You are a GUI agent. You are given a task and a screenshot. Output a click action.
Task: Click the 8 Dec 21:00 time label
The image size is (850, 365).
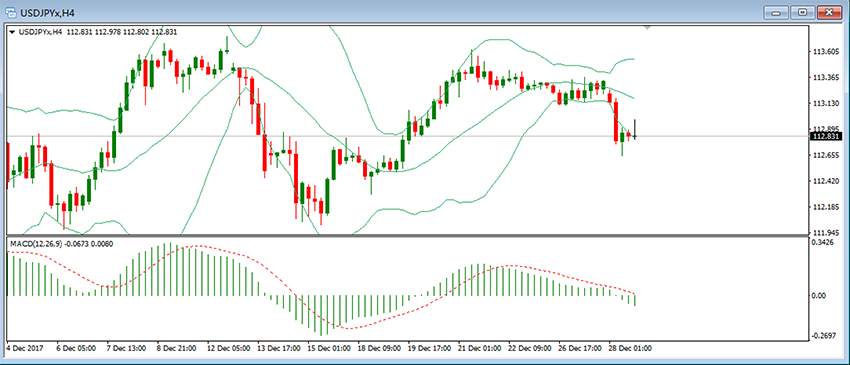pos(177,348)
